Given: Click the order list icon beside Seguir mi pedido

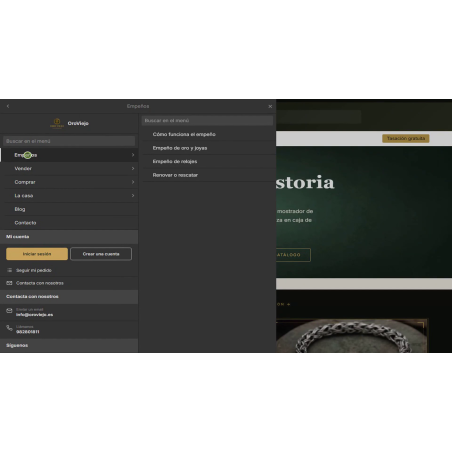Looking at the screenshot, I should coord(9,270).
